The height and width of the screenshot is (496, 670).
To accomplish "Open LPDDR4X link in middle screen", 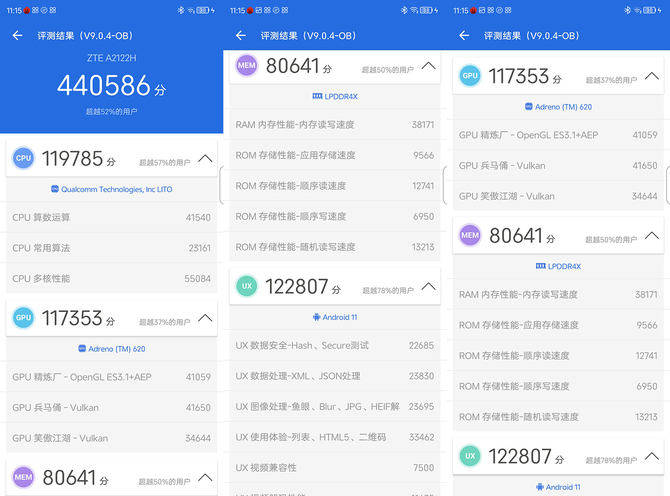I will (335, 97).
